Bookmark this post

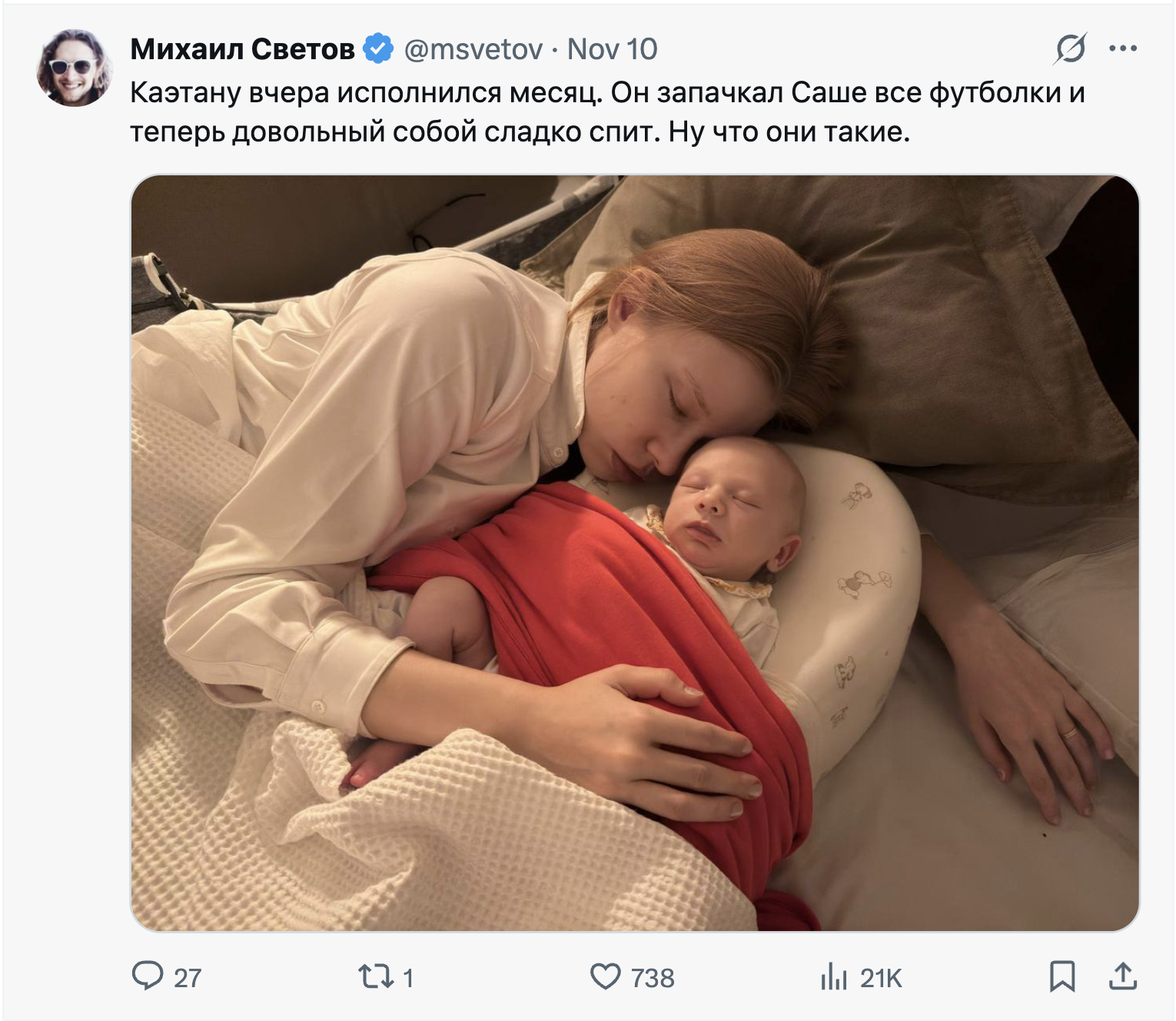coord(1062,976)
